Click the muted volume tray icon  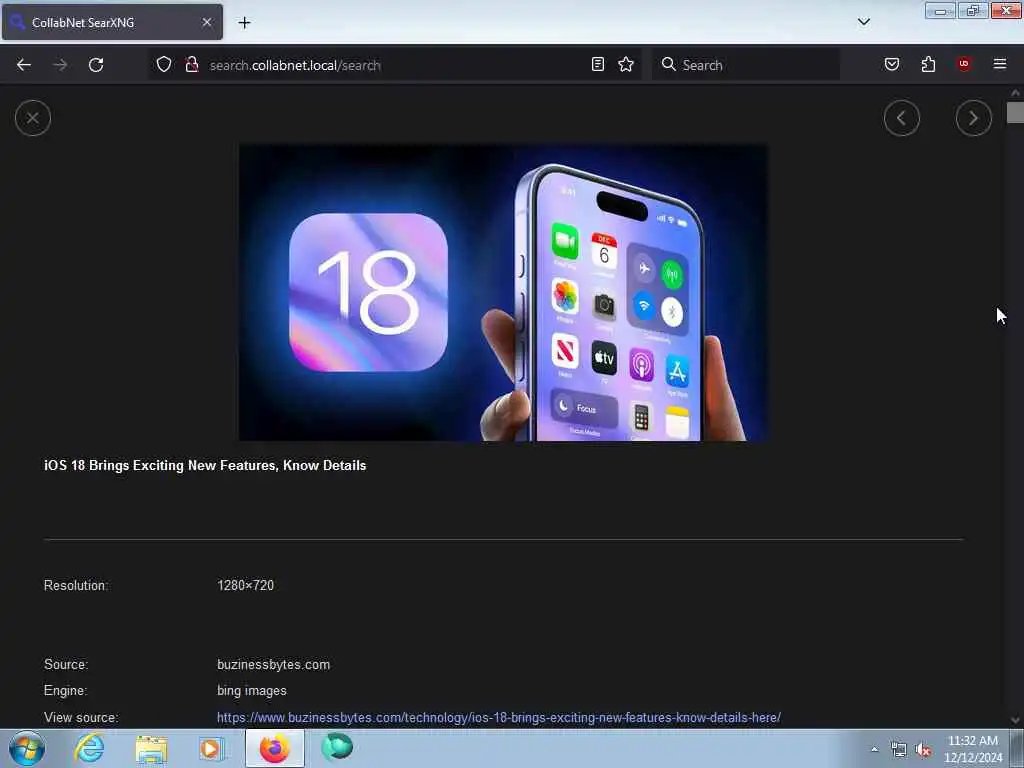(923, 750)
